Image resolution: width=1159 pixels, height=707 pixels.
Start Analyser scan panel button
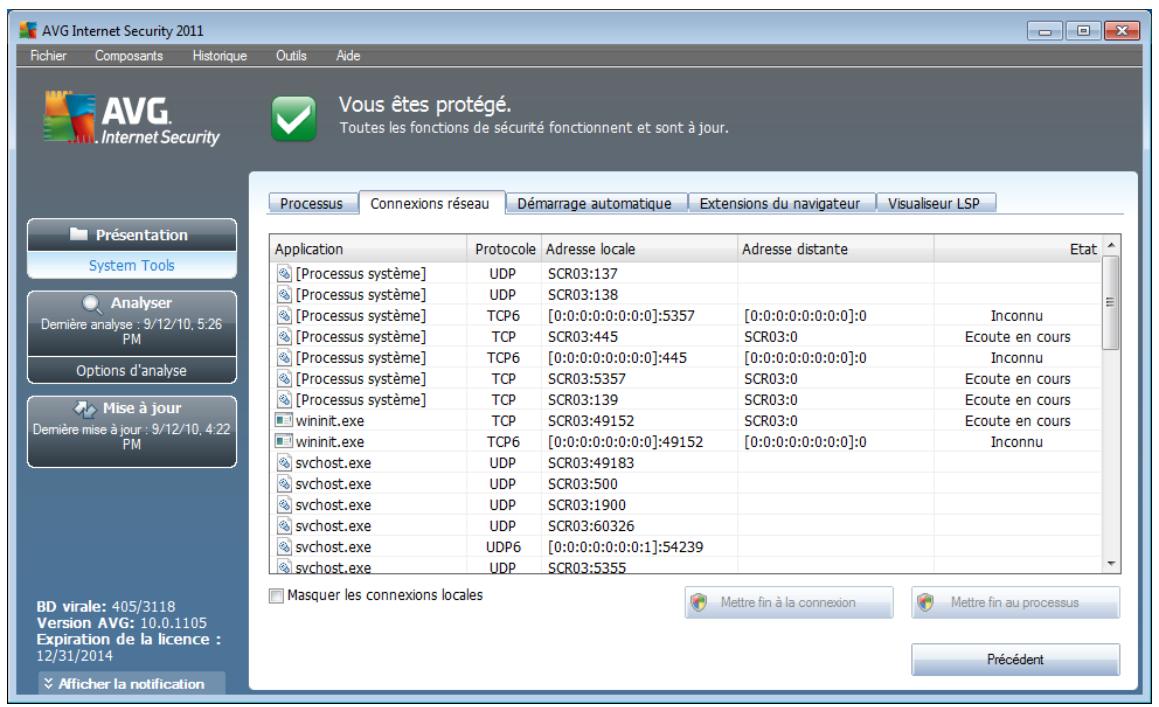tap(132, 322)
